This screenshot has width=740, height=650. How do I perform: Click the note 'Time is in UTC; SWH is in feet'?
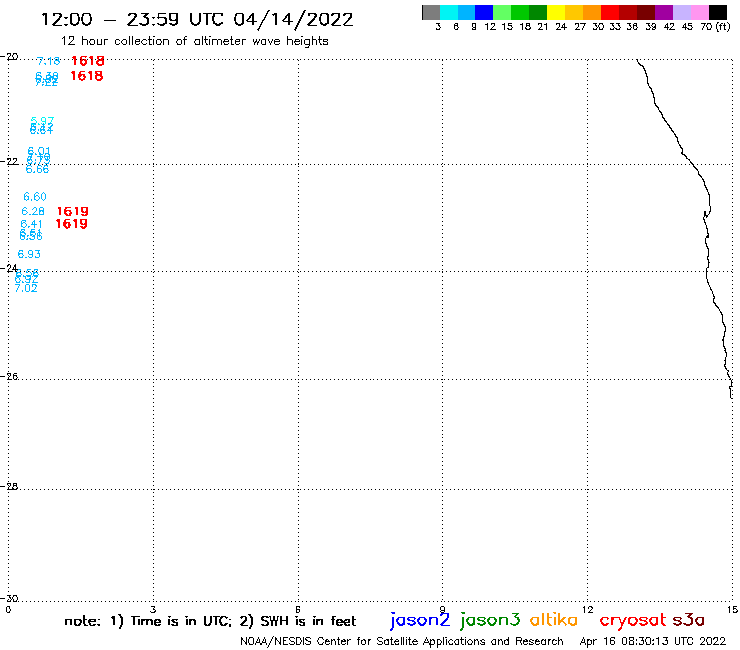pyautogui.click(x=210, y=621)
